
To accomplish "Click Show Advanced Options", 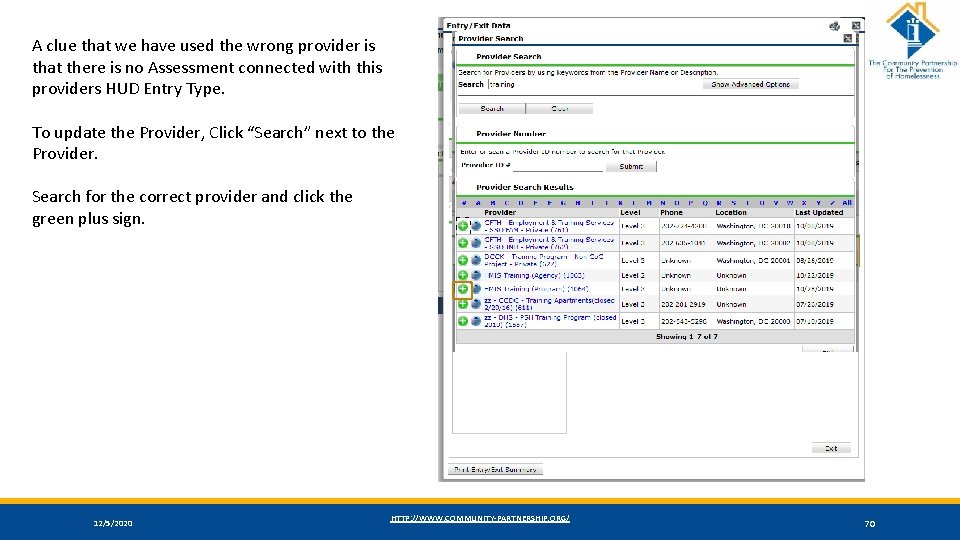I will [751, 84].
